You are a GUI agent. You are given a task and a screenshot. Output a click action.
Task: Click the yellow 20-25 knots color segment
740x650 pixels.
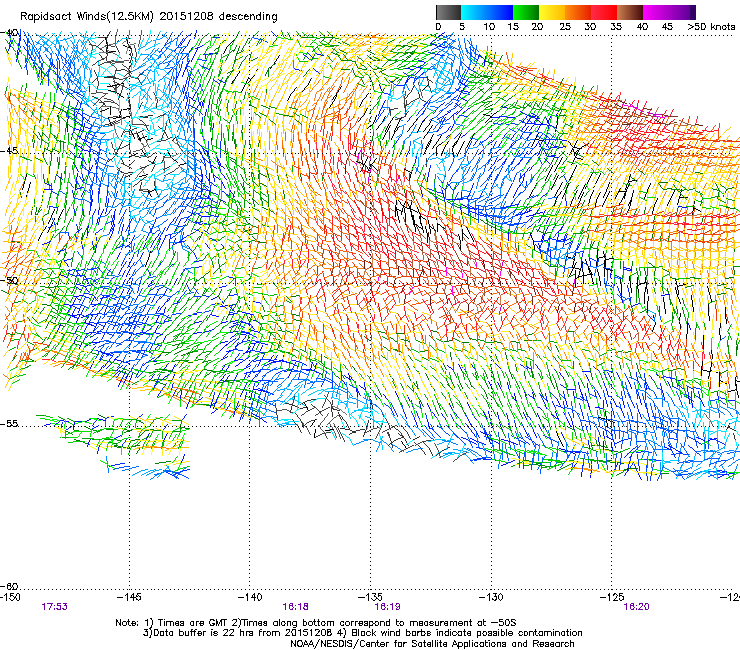[552, 12]
